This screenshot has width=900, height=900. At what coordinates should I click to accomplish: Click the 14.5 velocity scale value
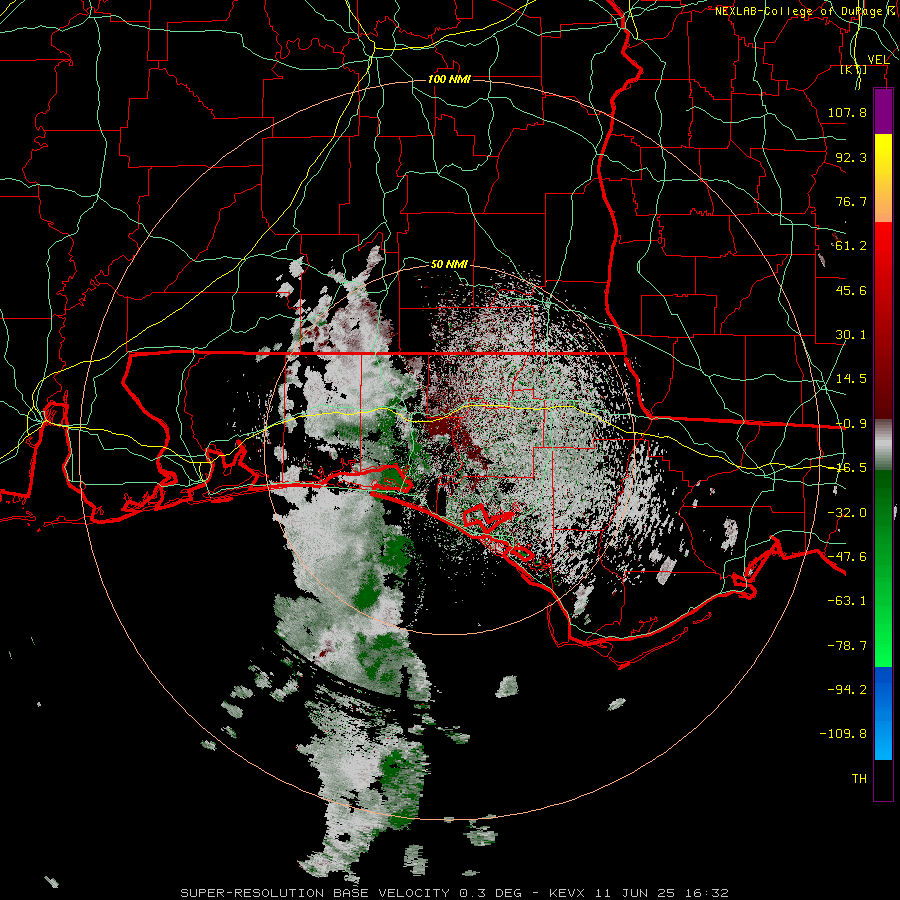point(851,379)
